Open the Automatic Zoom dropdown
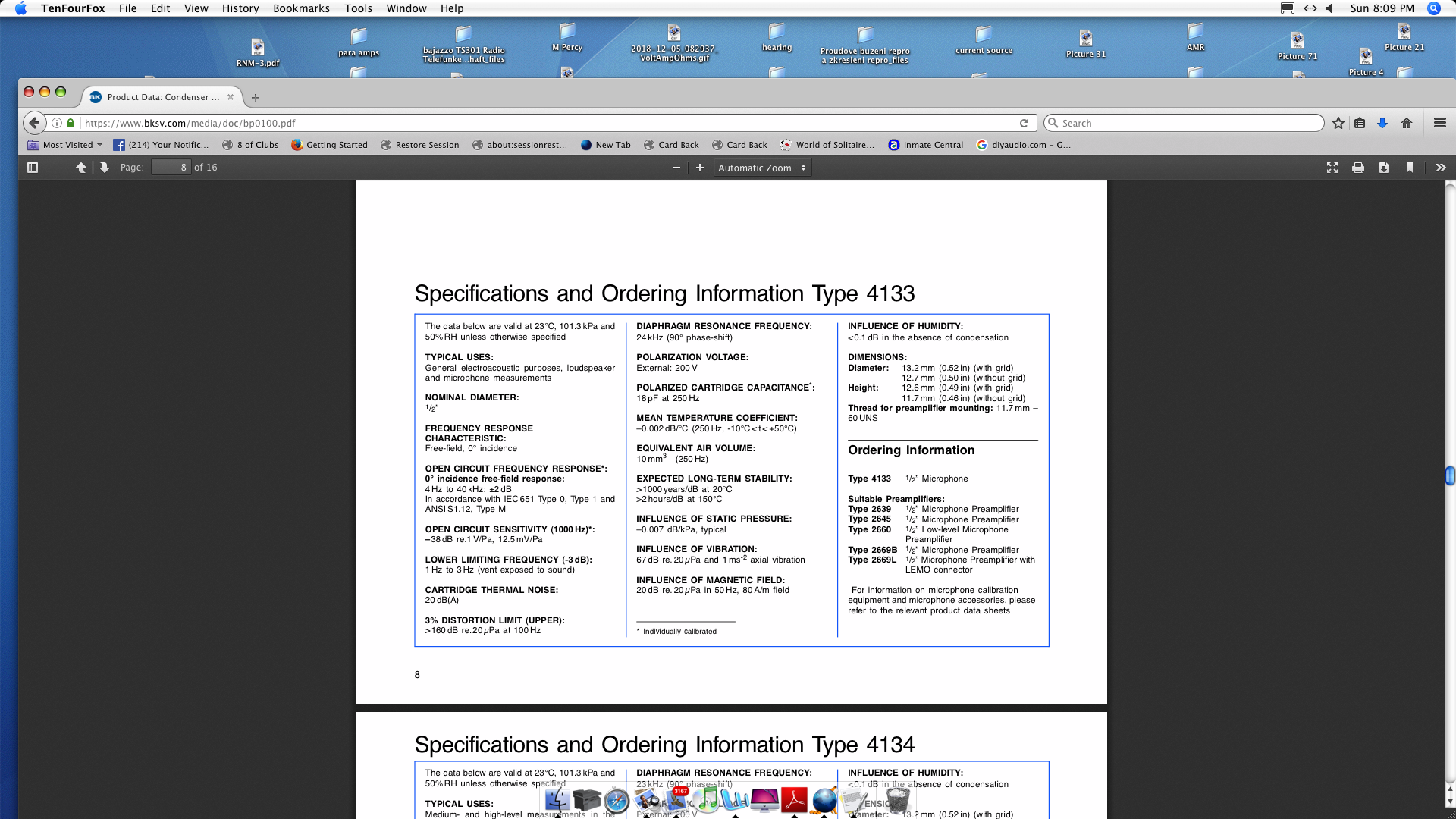This screenshot has width=1456, height=819. [762, 168]
